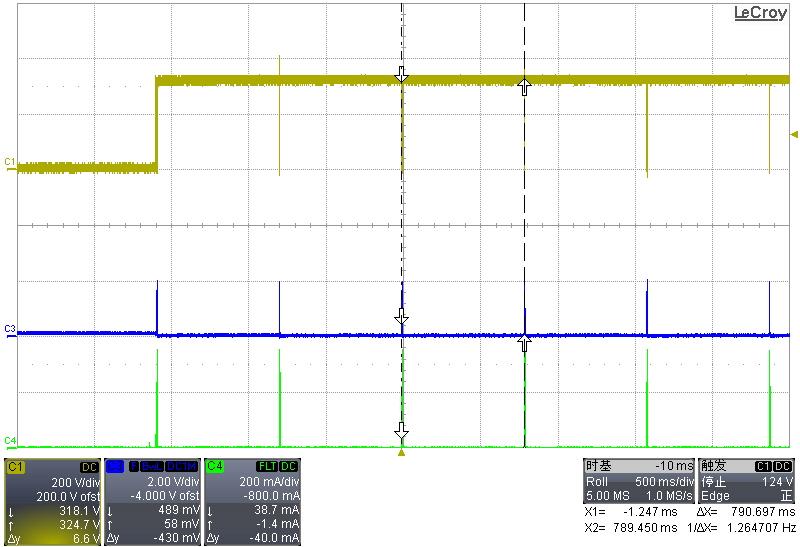
Task: Click the C1 source badge in trigger box
Action: [763, 466]
